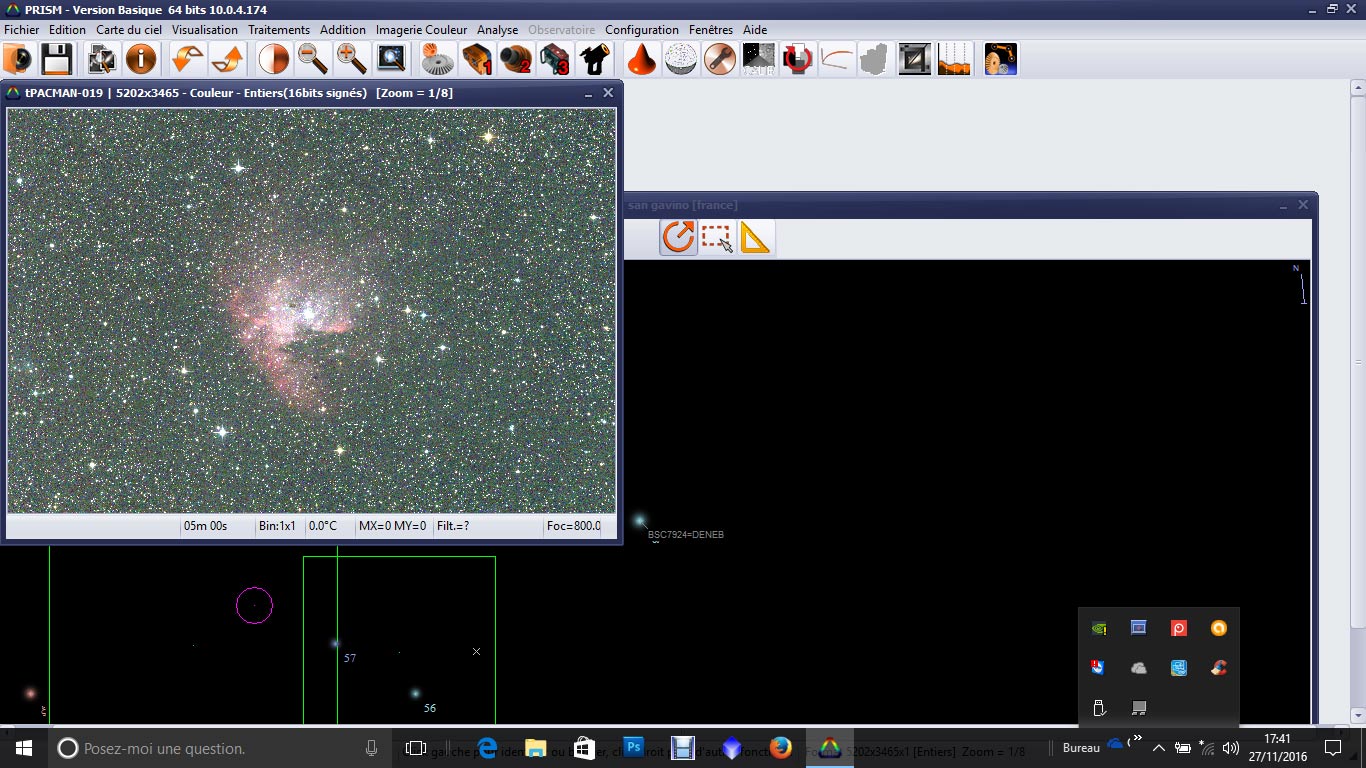Click the DENEB star label on sky chart
The height and width of the screenshot is (768, 1366).
pyautogui.click(x=686, y=535)
